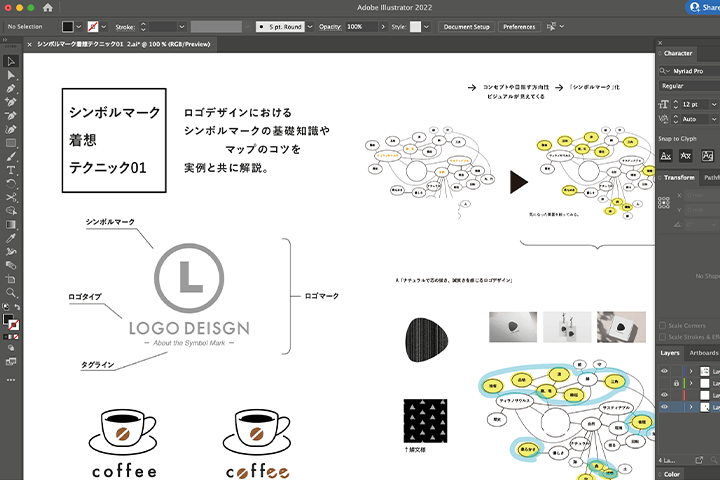Select the Zoom tool

point(11,293)
